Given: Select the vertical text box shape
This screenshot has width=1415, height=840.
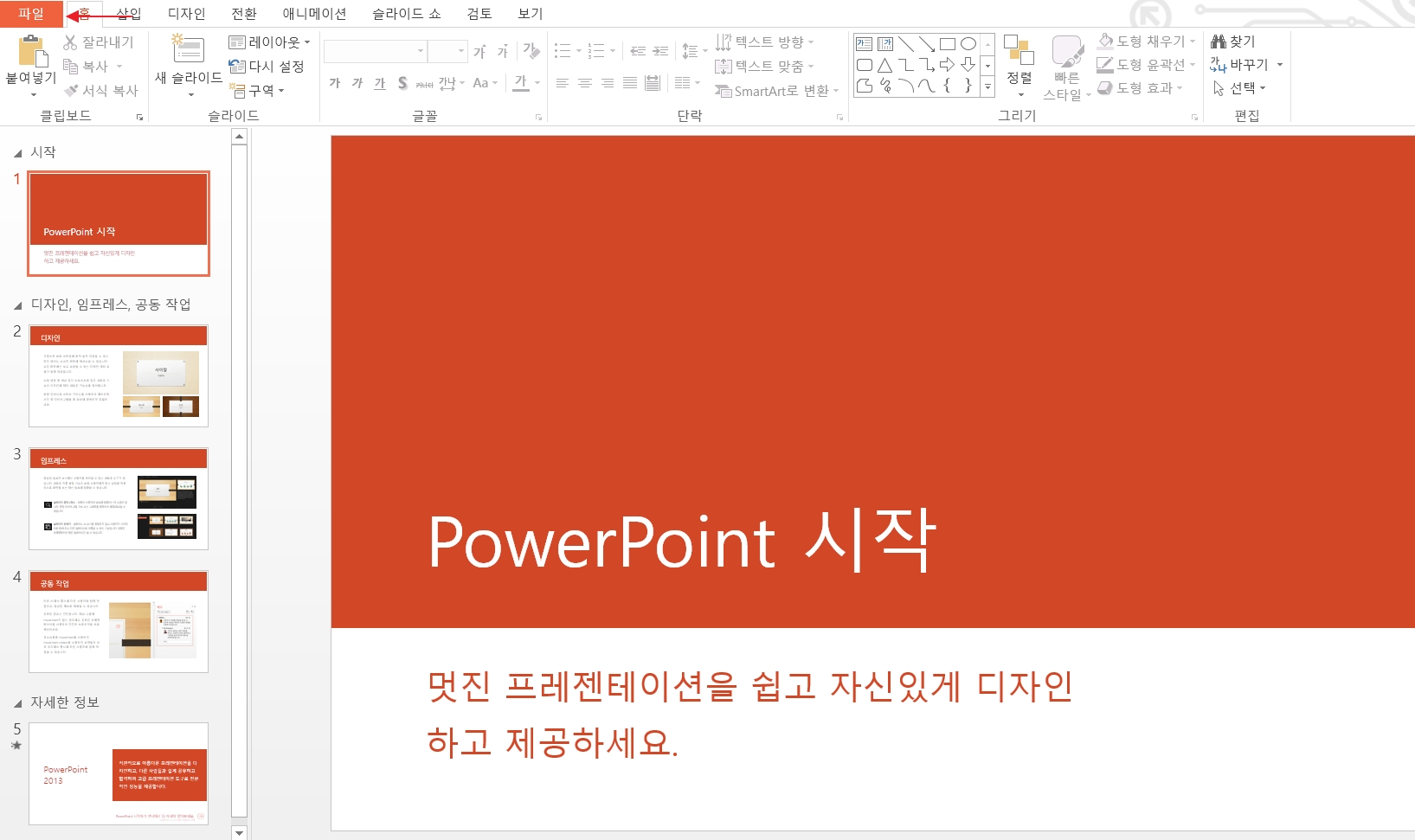Looking at the screenshot, I should [884, 44].
